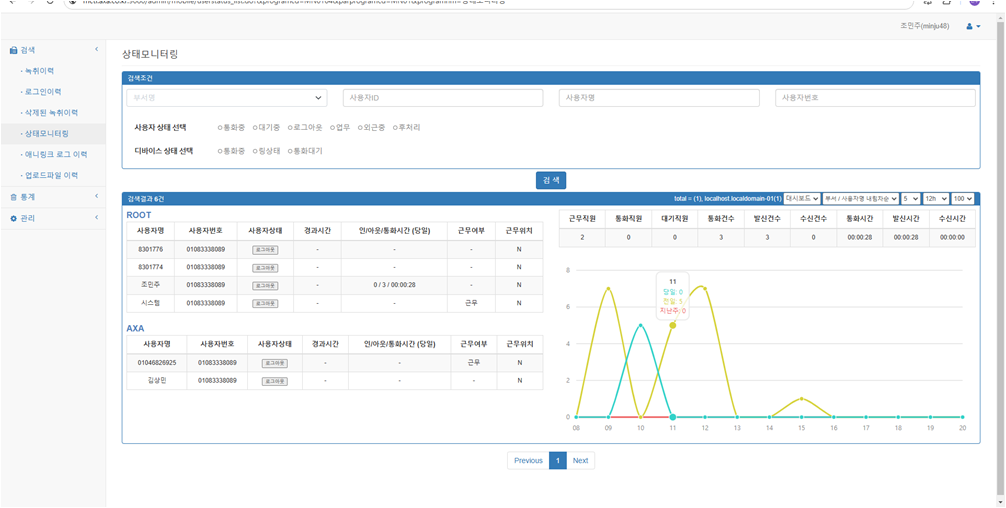Click 로그아웃 status button for 조민주
The image size is (1006, 508).
click(265, 285)
